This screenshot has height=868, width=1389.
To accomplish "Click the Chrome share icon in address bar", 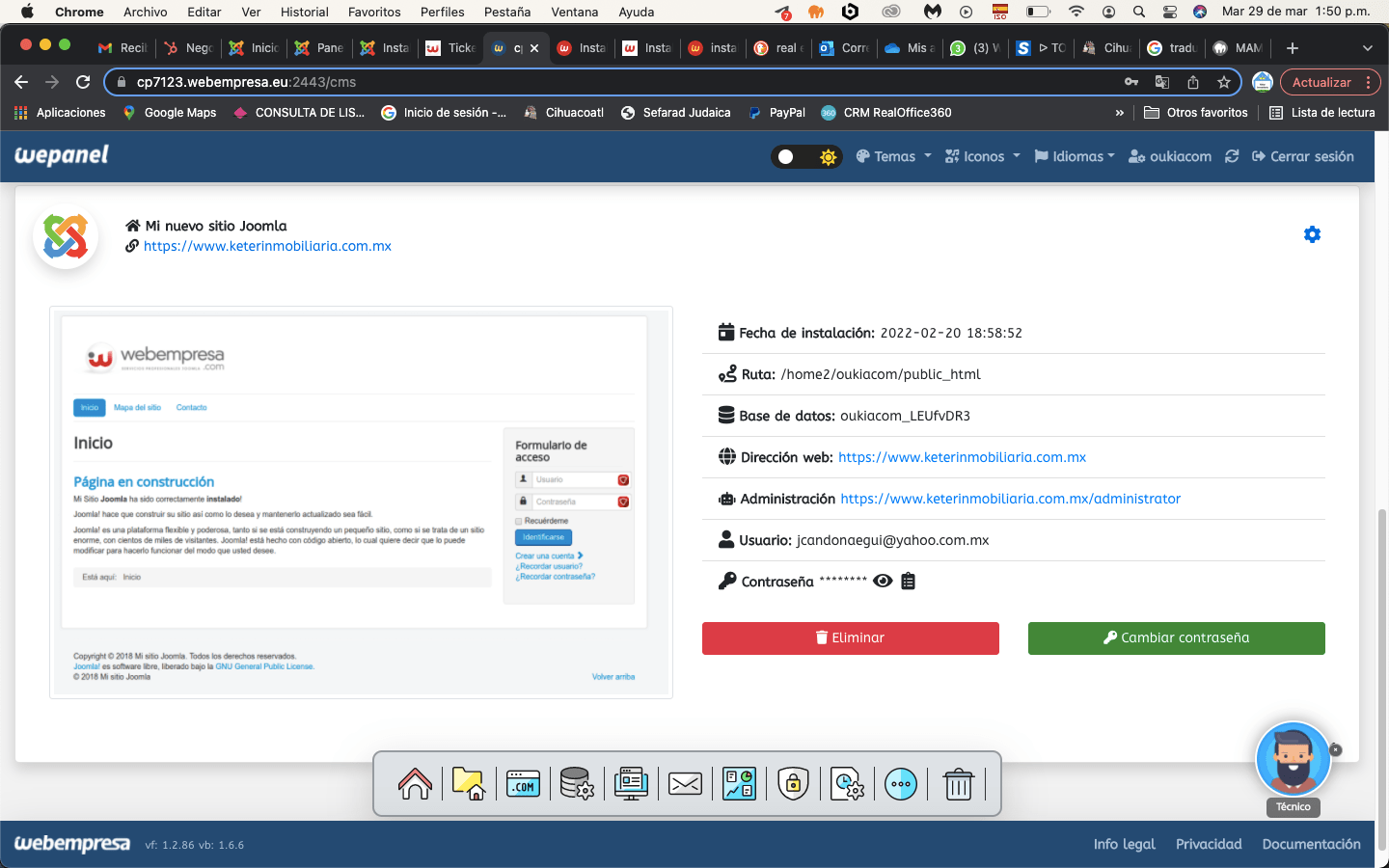I will 1193,82.
